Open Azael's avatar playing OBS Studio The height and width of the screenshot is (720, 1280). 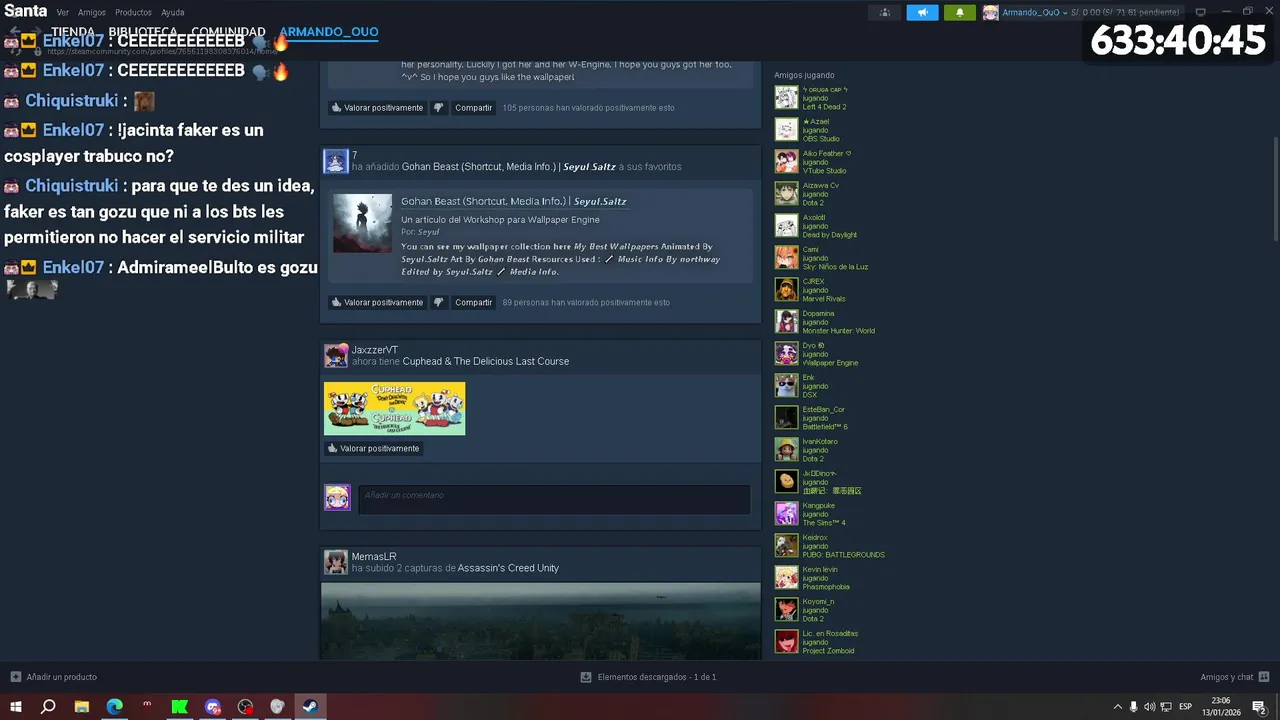click(x=786, y=130)
